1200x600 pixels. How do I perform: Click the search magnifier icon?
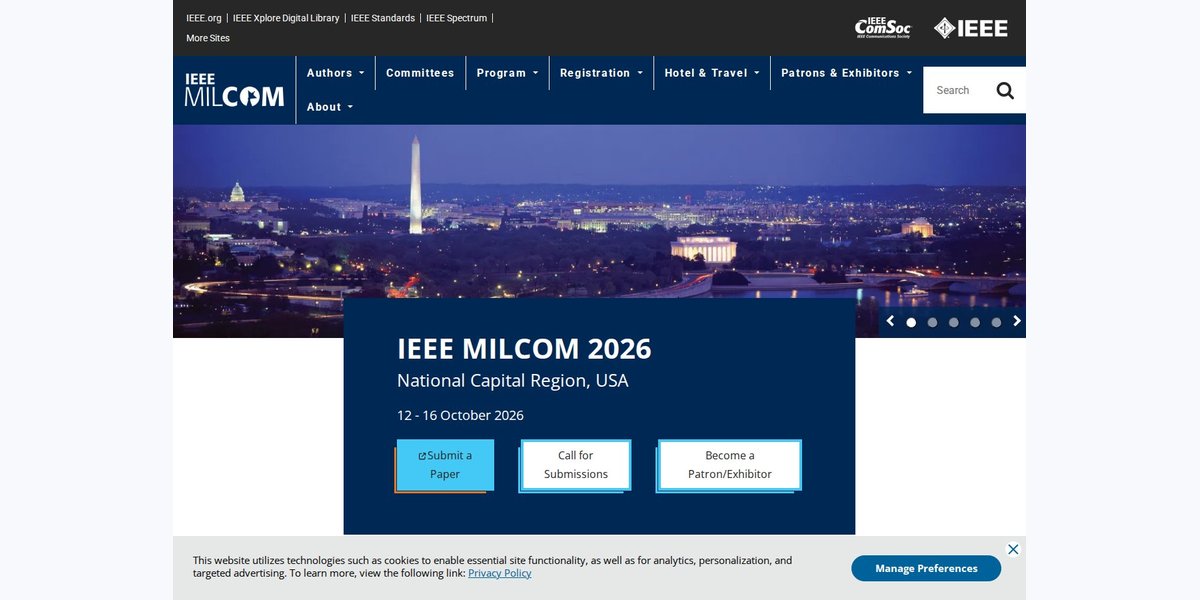[1005, 91]
